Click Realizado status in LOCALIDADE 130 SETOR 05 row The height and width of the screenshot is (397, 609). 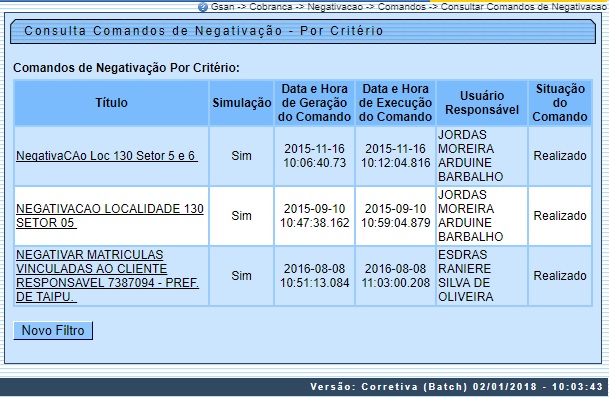point(560,216)
